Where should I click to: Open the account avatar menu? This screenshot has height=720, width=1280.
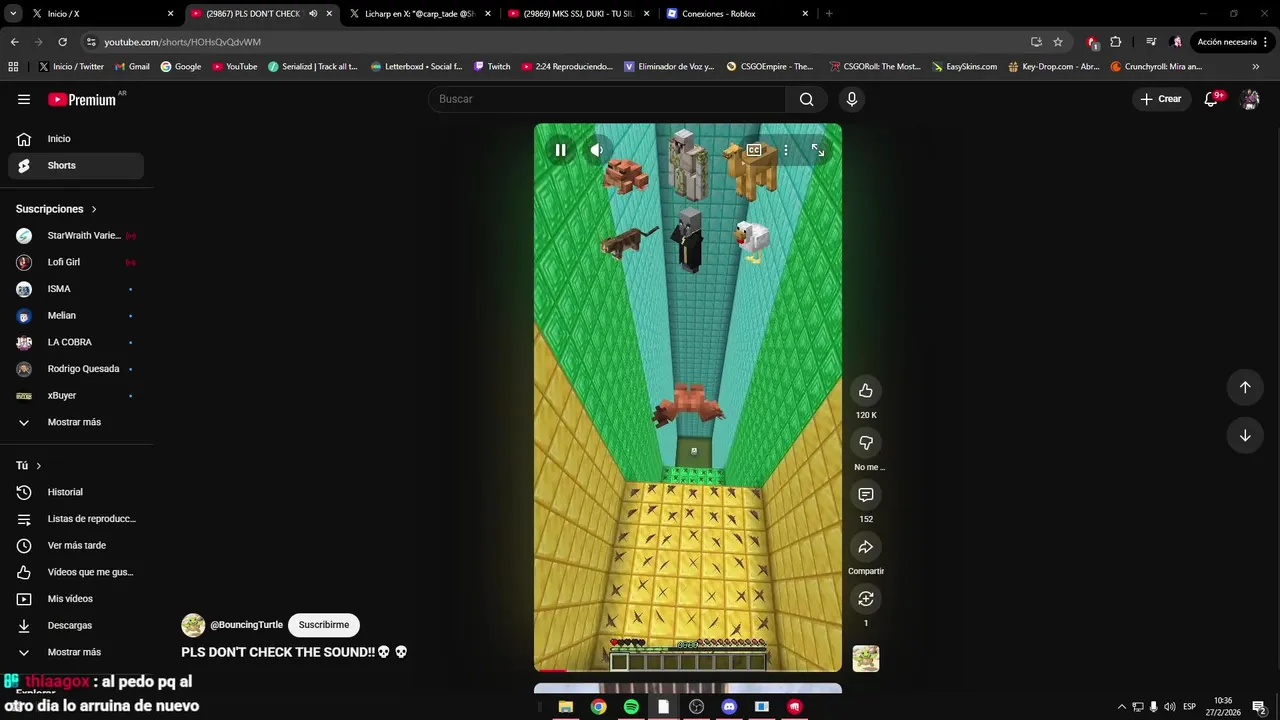[1250, 99]
